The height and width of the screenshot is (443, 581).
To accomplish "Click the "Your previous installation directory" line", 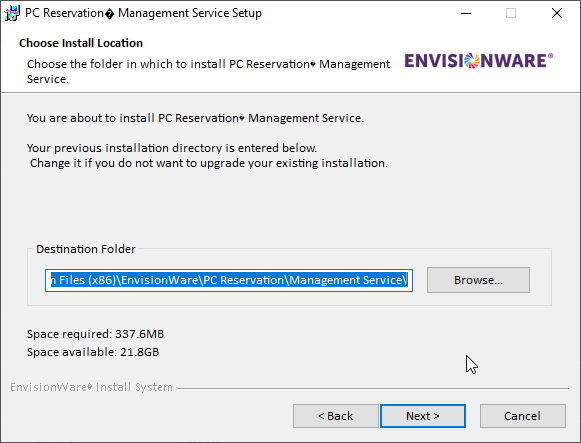I will 172,148.
